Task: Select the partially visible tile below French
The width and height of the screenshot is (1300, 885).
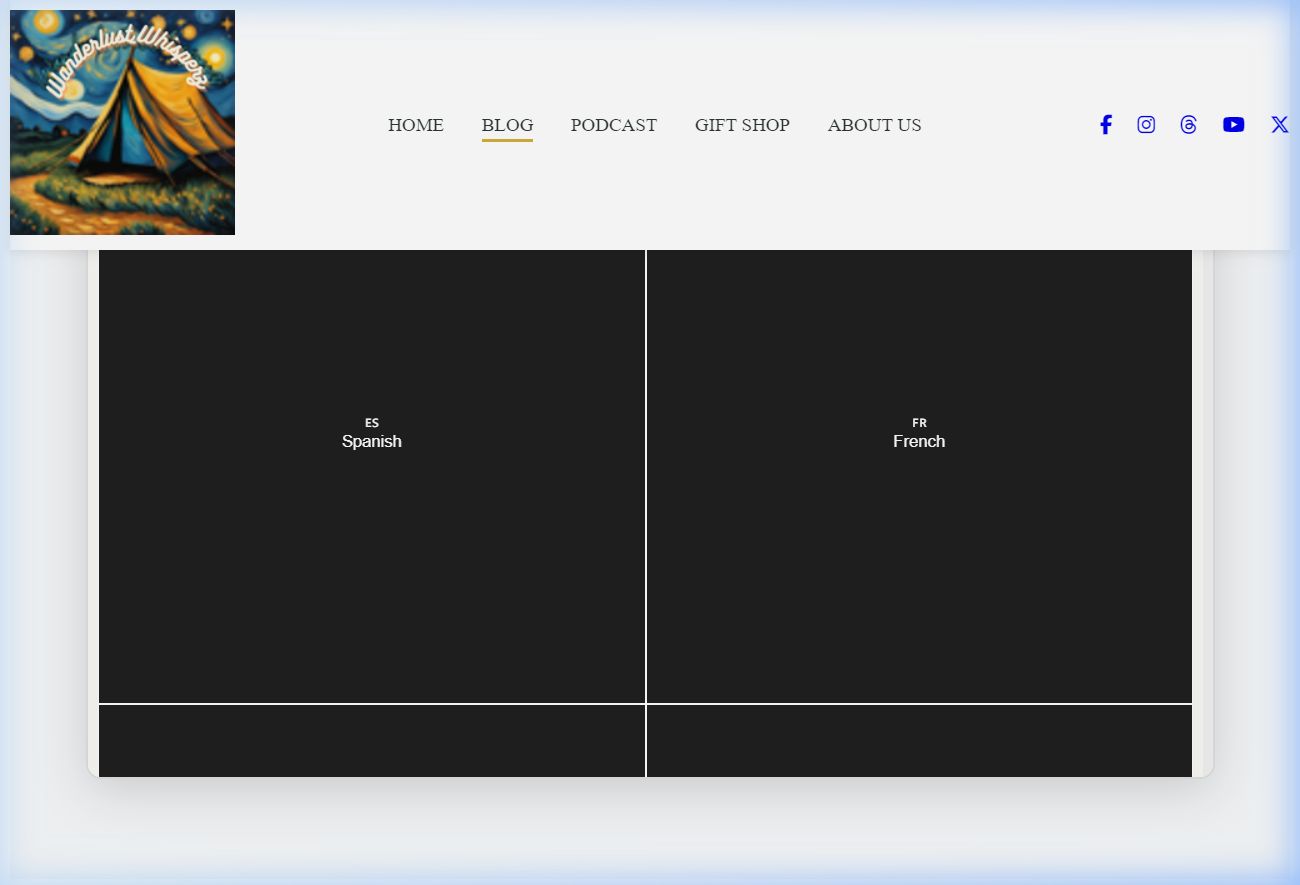Action: 918,741
